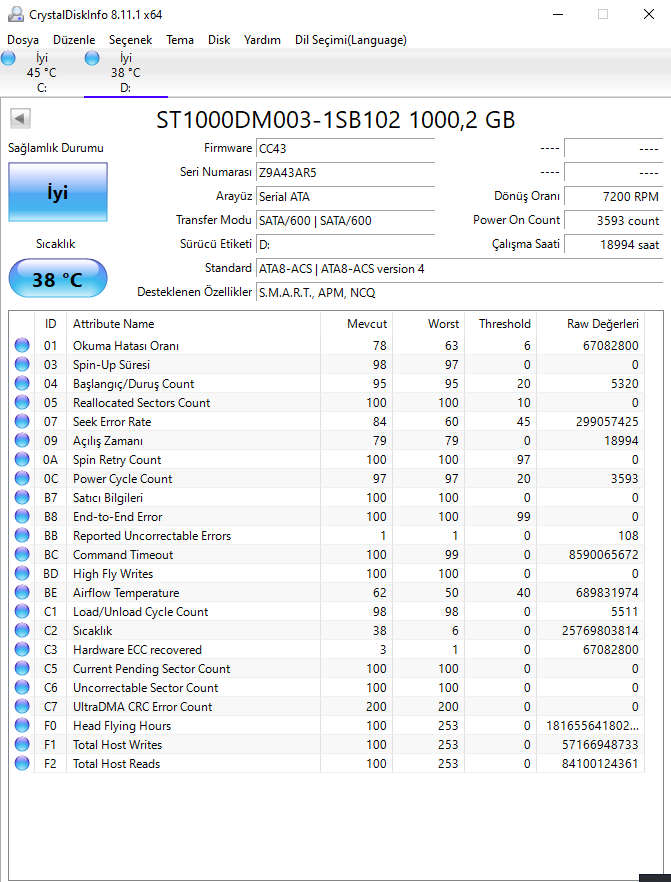Click the status orb for Command Timeout
This screenshot has height=882, width=671.
point(22,555)
